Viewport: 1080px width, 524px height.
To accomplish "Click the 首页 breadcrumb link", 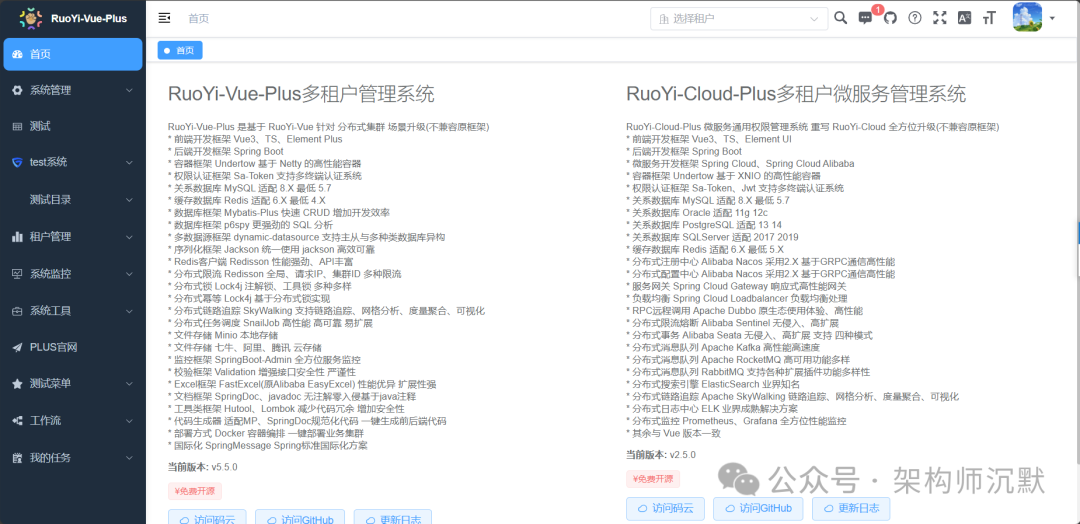I will (x=198, y=19).
